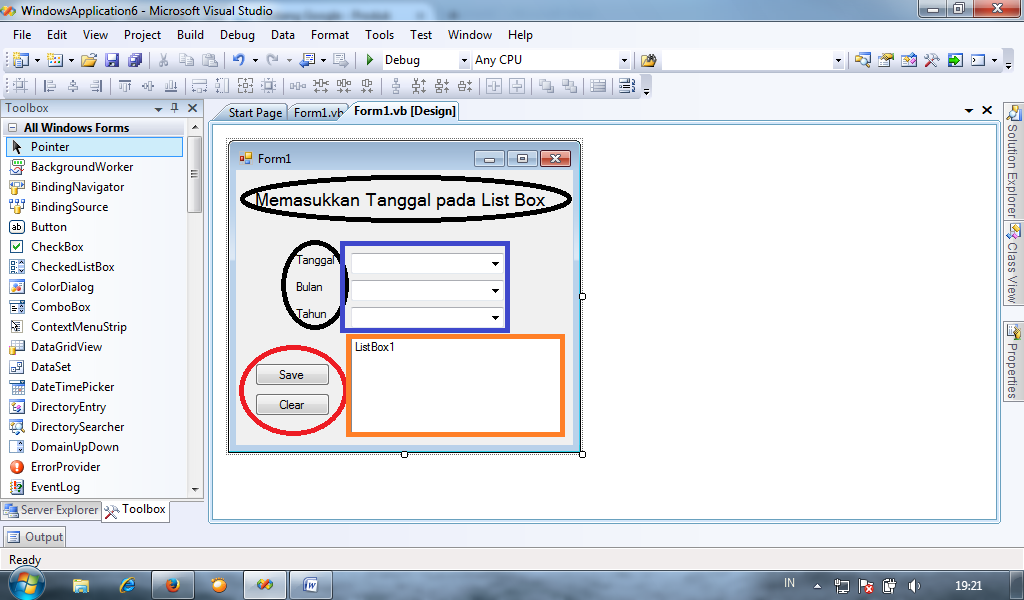Screen dimensions: 1024x600
Task: Click the Navigate Backward icon
Action: tap(308, 60)
